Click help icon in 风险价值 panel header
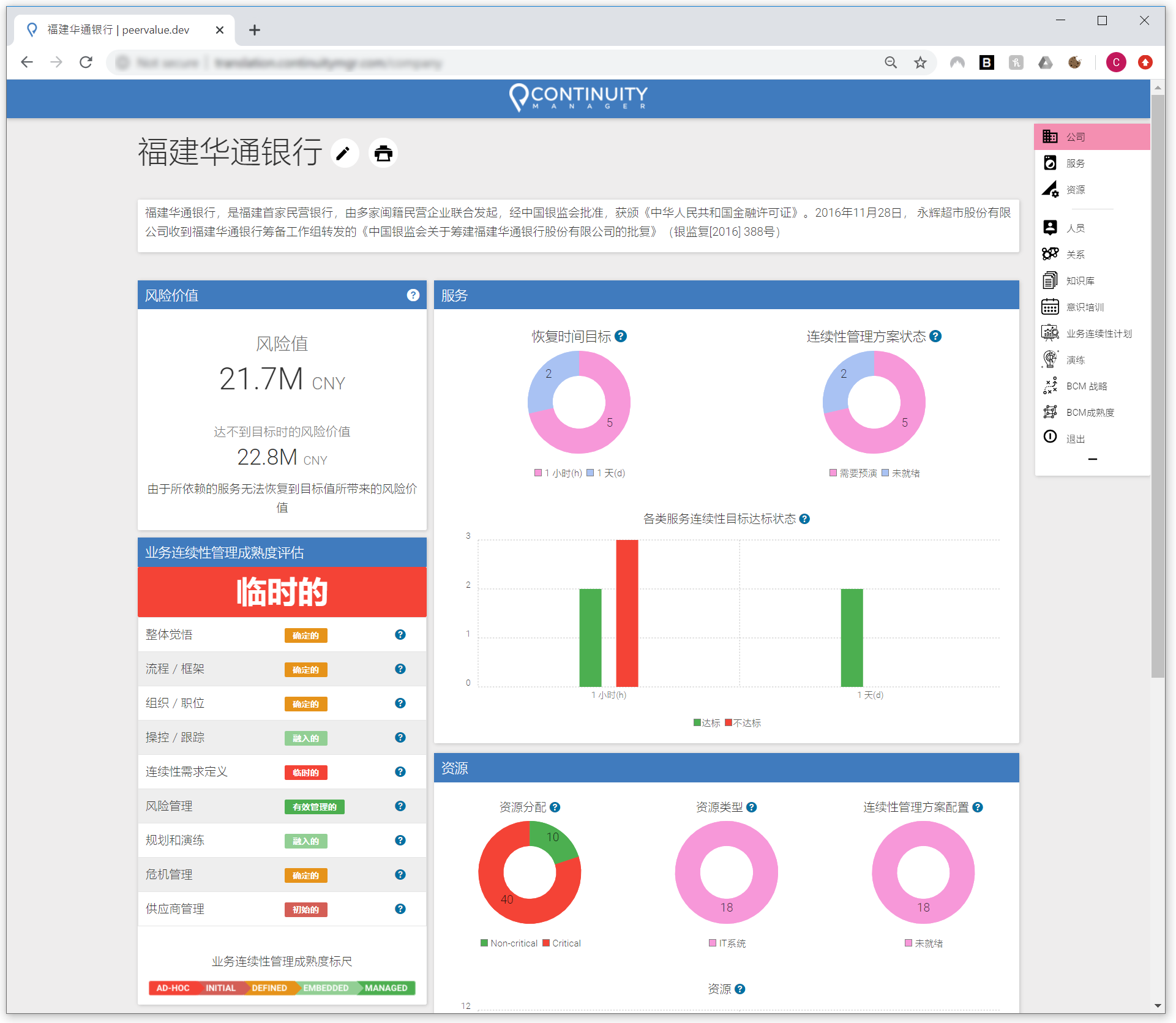 click(x=413, y=295)
